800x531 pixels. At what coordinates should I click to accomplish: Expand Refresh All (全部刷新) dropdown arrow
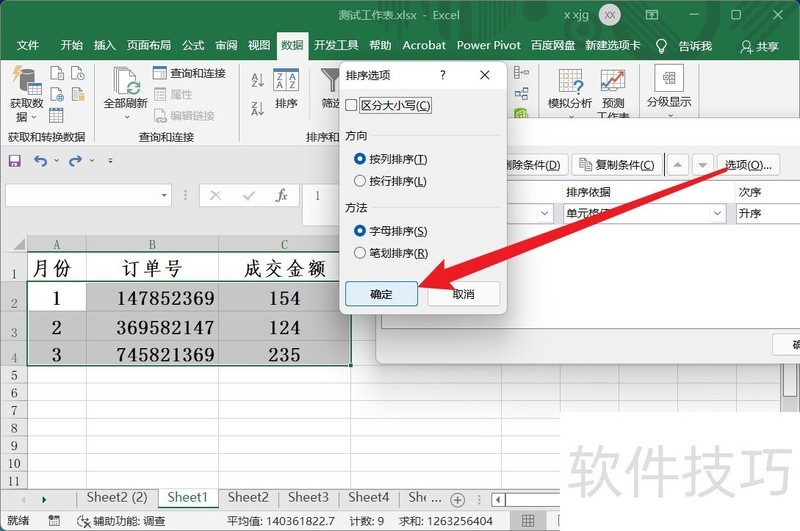pos(127,117)
